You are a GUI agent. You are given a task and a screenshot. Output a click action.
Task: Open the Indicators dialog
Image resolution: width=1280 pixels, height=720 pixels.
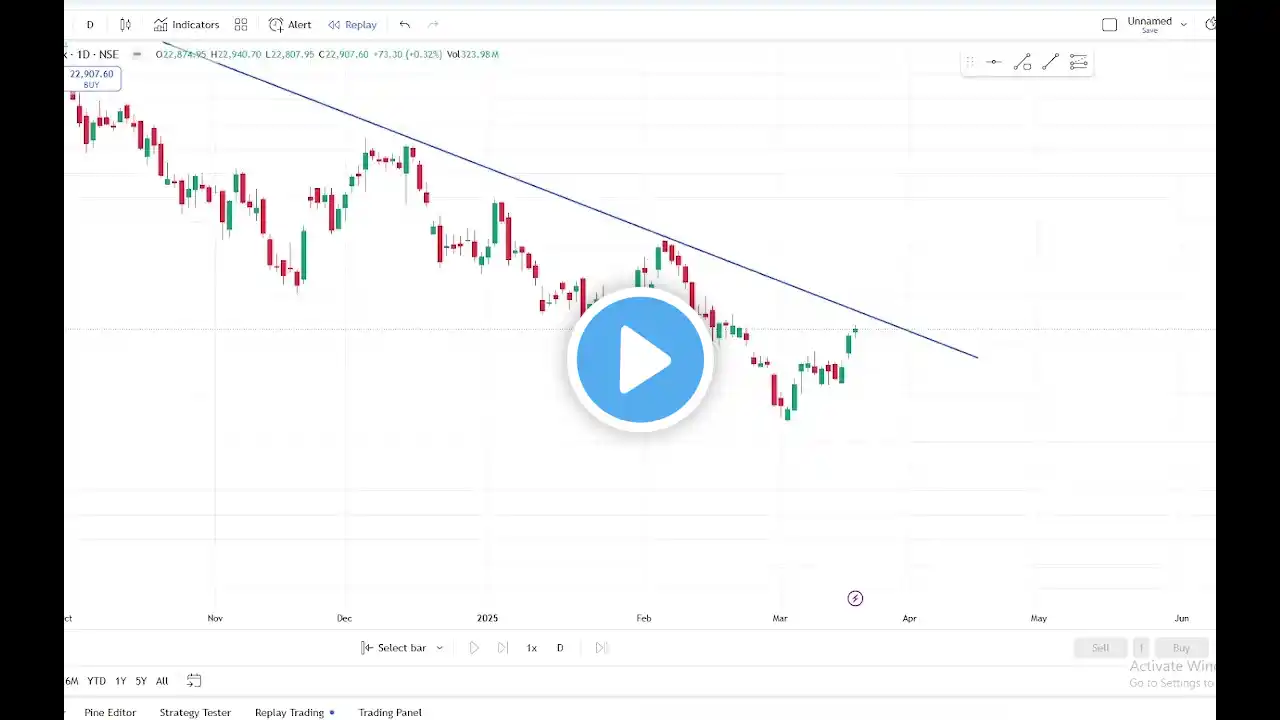click(186, 24)
